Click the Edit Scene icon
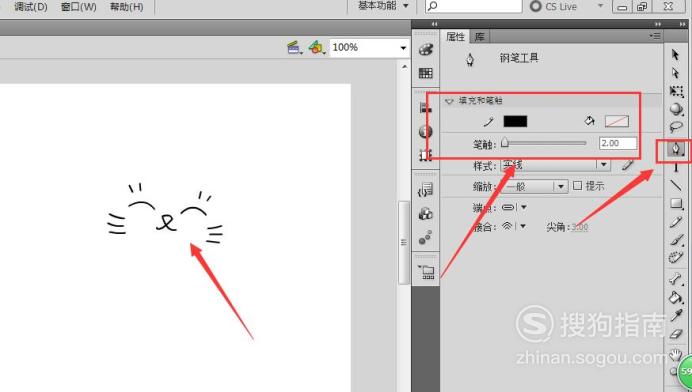Viewport: 692px width, 392px height. tap(294, 47)
